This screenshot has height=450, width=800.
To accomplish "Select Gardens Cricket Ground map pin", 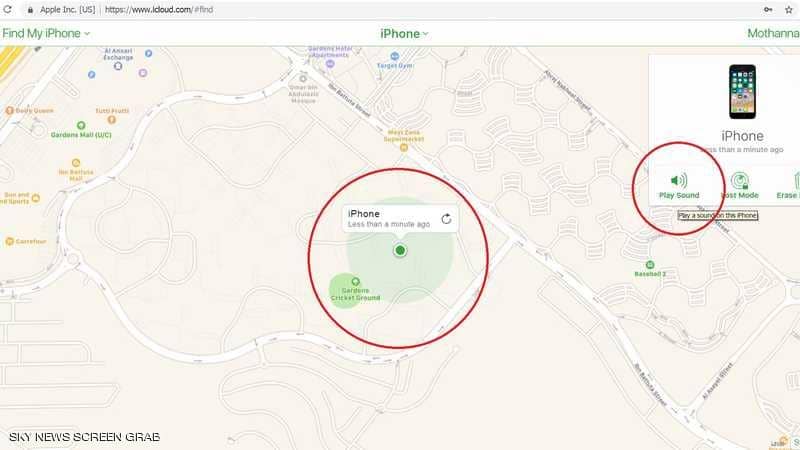I will click(x=356, y=282).
